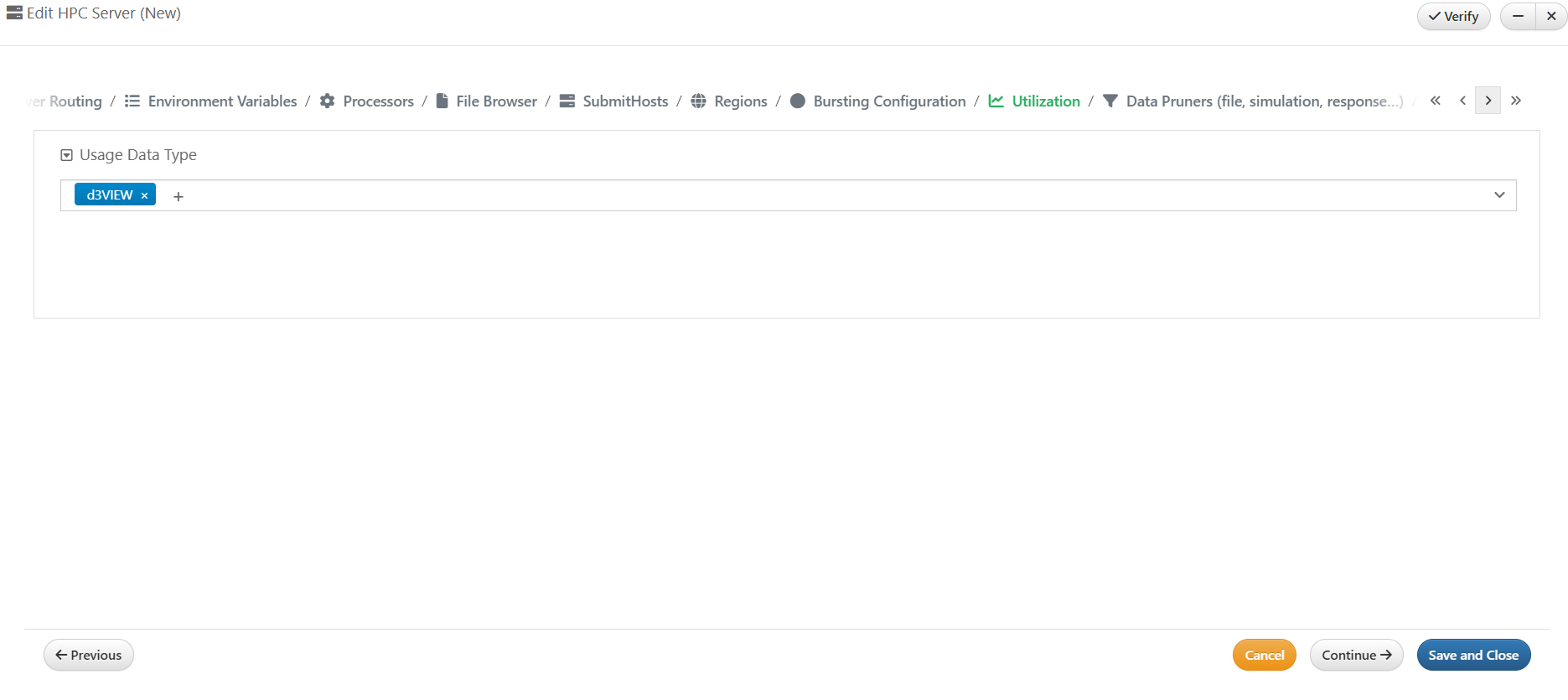Expand the Usage Data Type dropdown arrow
Screen dimensions: 1568x700
(1499, 195)
